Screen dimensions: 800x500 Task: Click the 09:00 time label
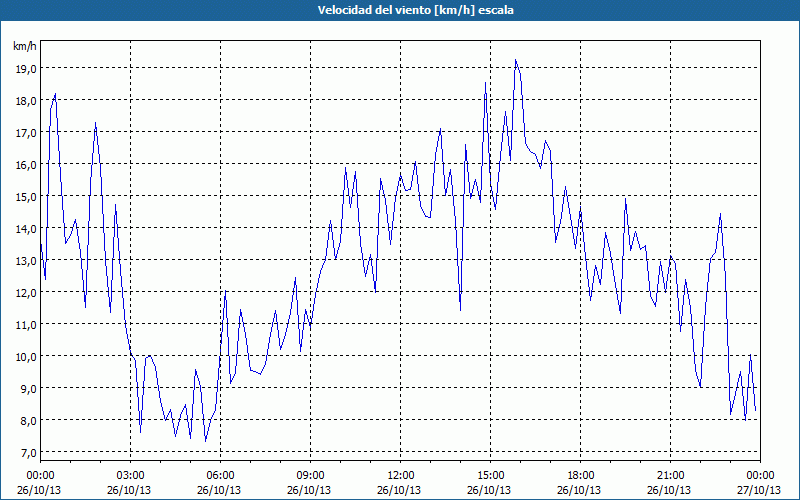tap(310, 476)
